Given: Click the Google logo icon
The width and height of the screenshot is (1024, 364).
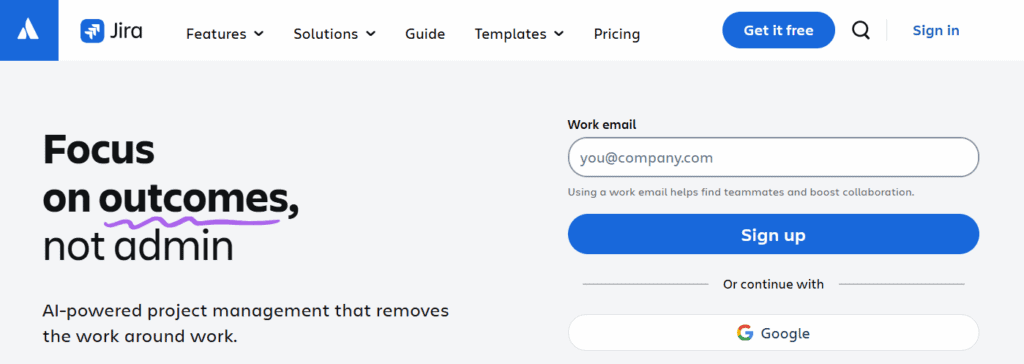Looking at the screenshot, I should pyautogui.click(x=745, y=333).
